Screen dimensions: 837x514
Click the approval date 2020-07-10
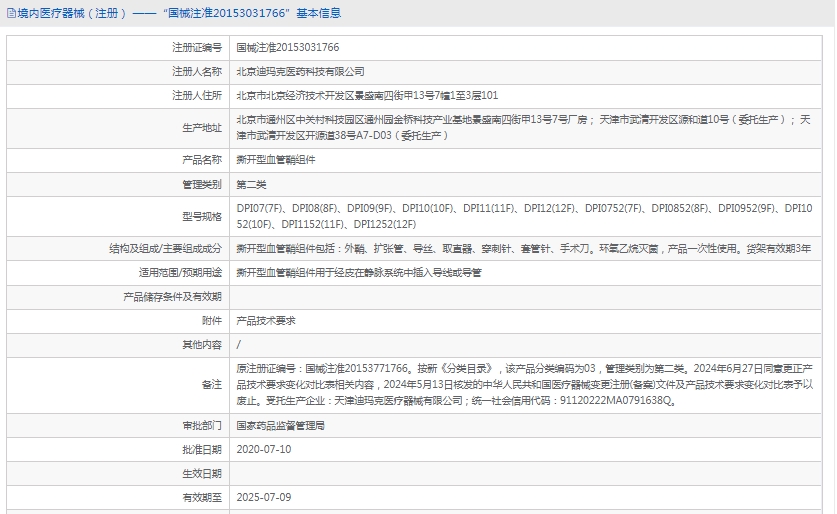coord(263,449)
